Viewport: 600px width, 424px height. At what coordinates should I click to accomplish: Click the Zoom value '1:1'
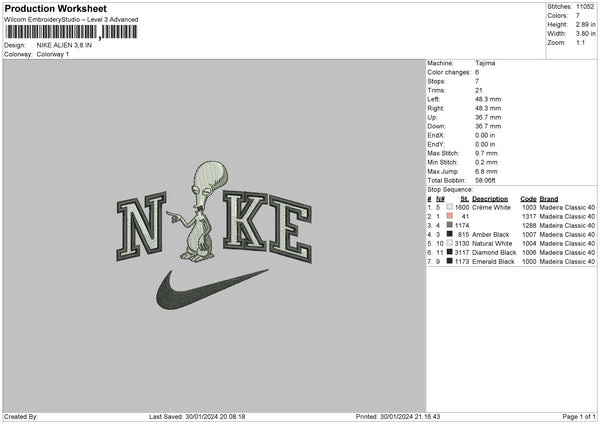tap(580, 42)
